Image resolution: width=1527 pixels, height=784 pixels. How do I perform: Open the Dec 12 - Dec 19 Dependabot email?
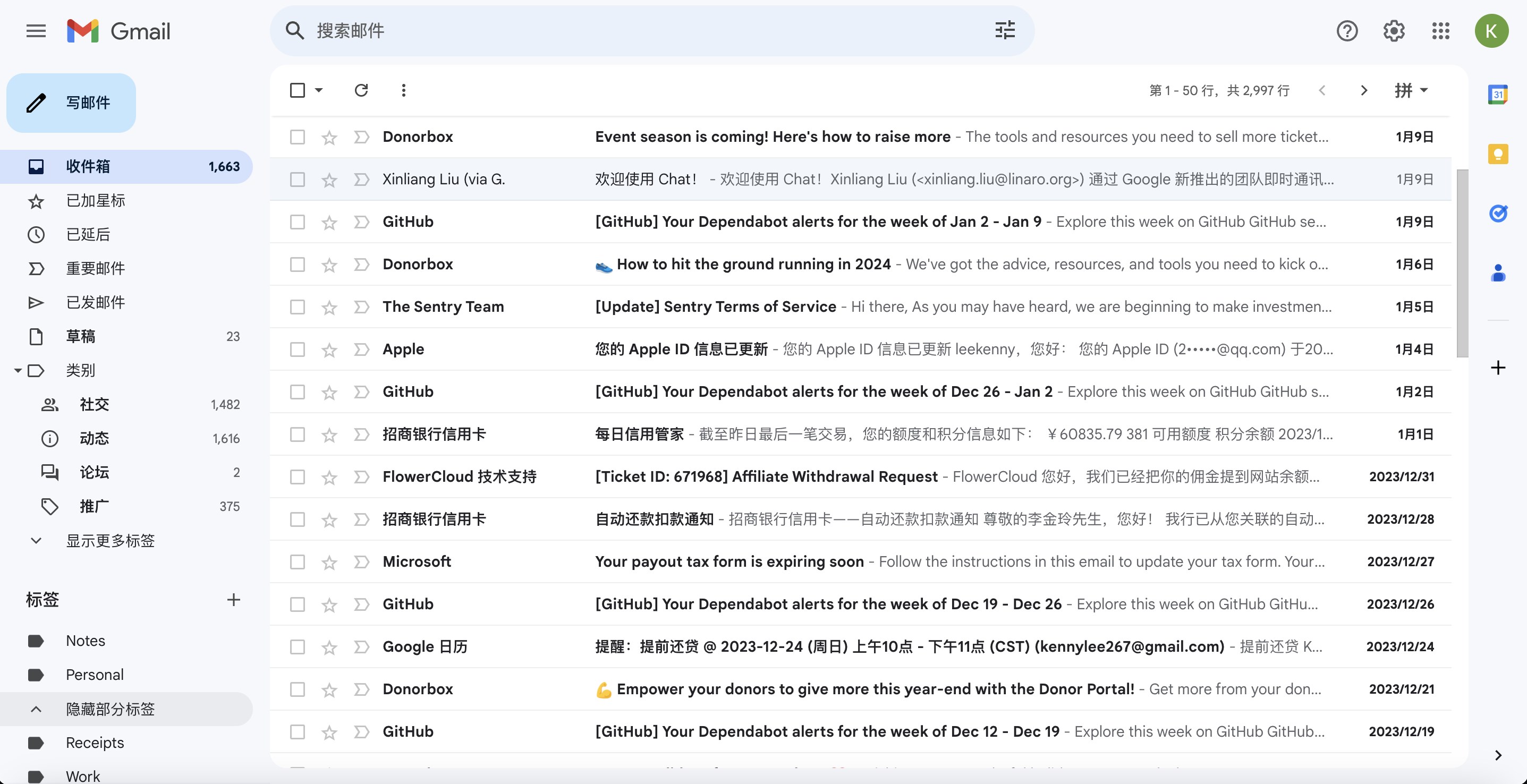coord(861,732)
